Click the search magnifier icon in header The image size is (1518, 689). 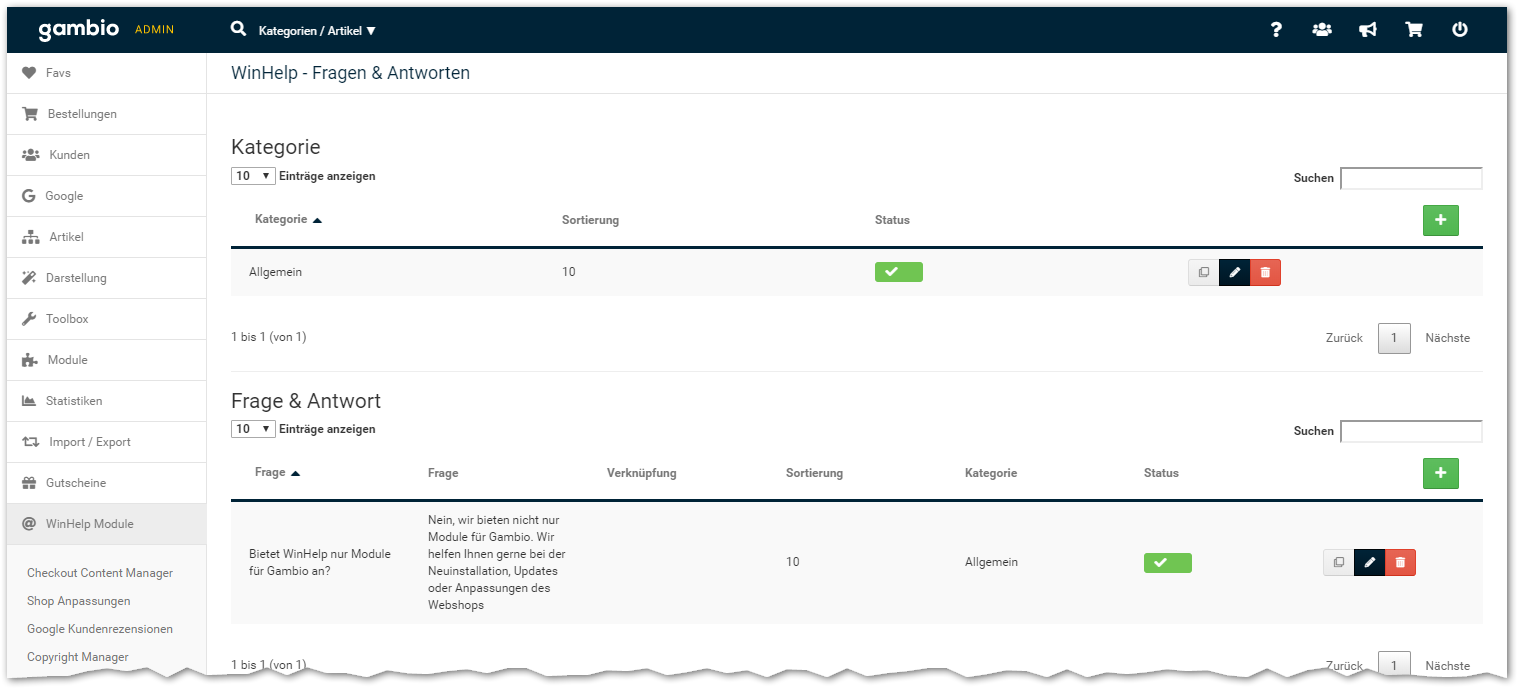pos(238,29)
